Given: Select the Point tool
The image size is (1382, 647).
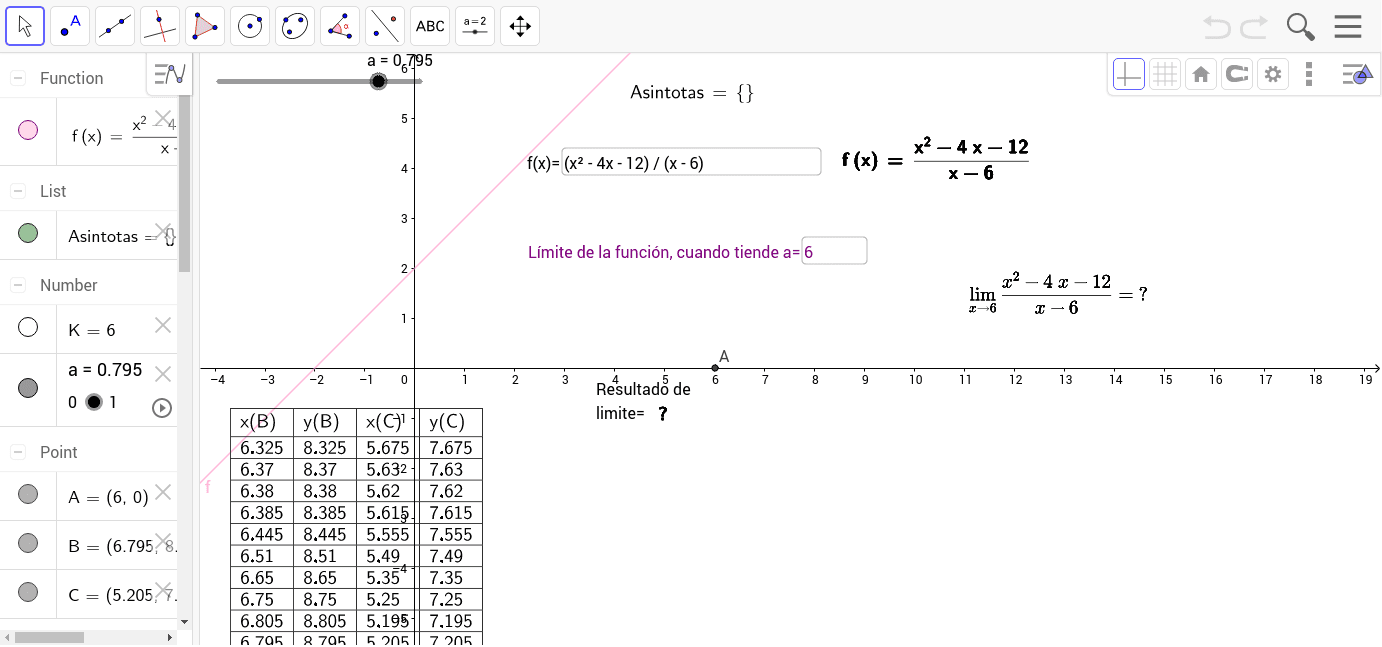Looking at the screenshot, I should [x=70, y=26].
